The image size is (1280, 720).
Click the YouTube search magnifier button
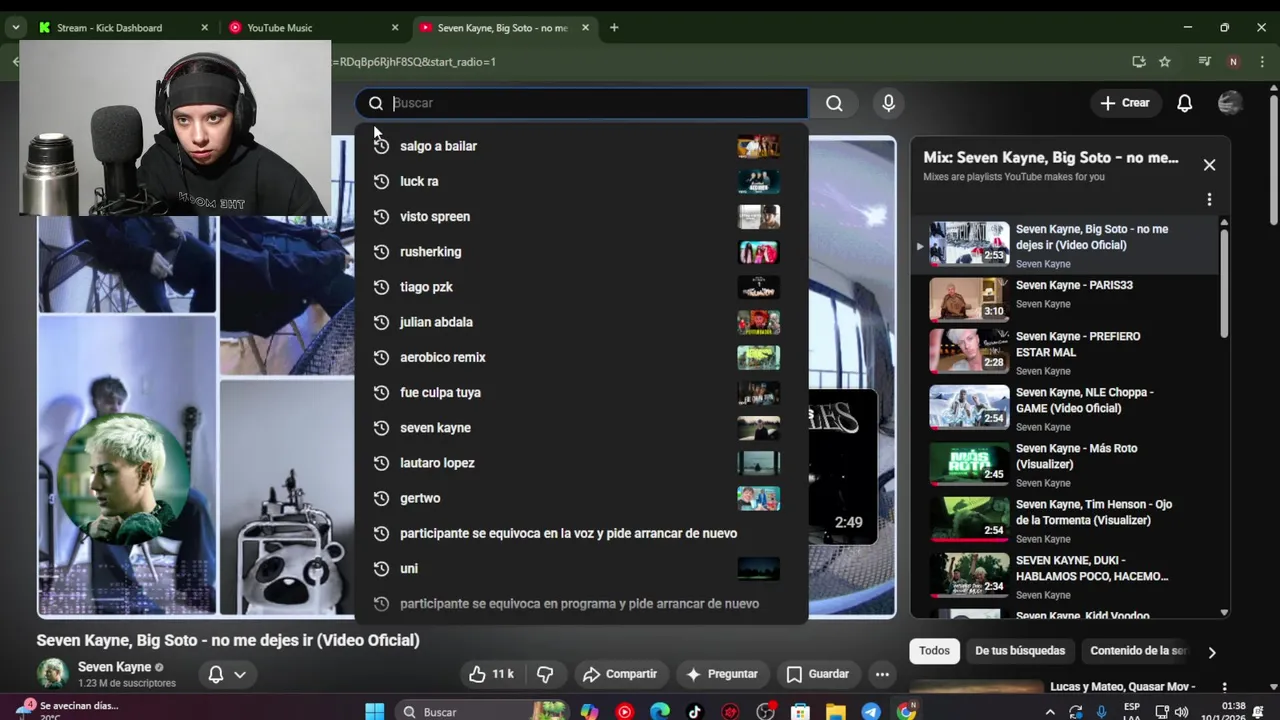click(834, 103)
